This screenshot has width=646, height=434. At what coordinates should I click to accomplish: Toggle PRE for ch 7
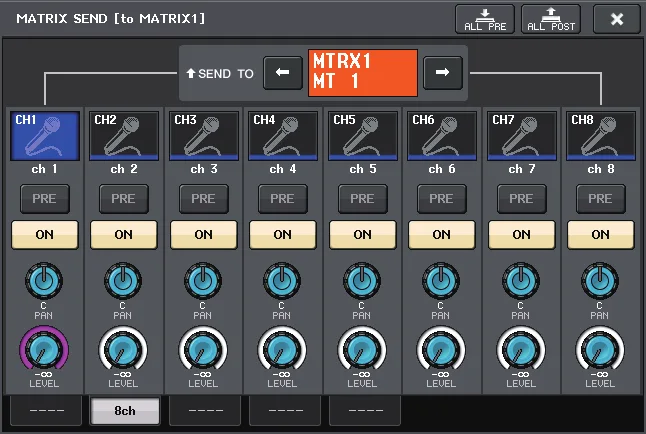pyautogui.click(x=522, y=199)
